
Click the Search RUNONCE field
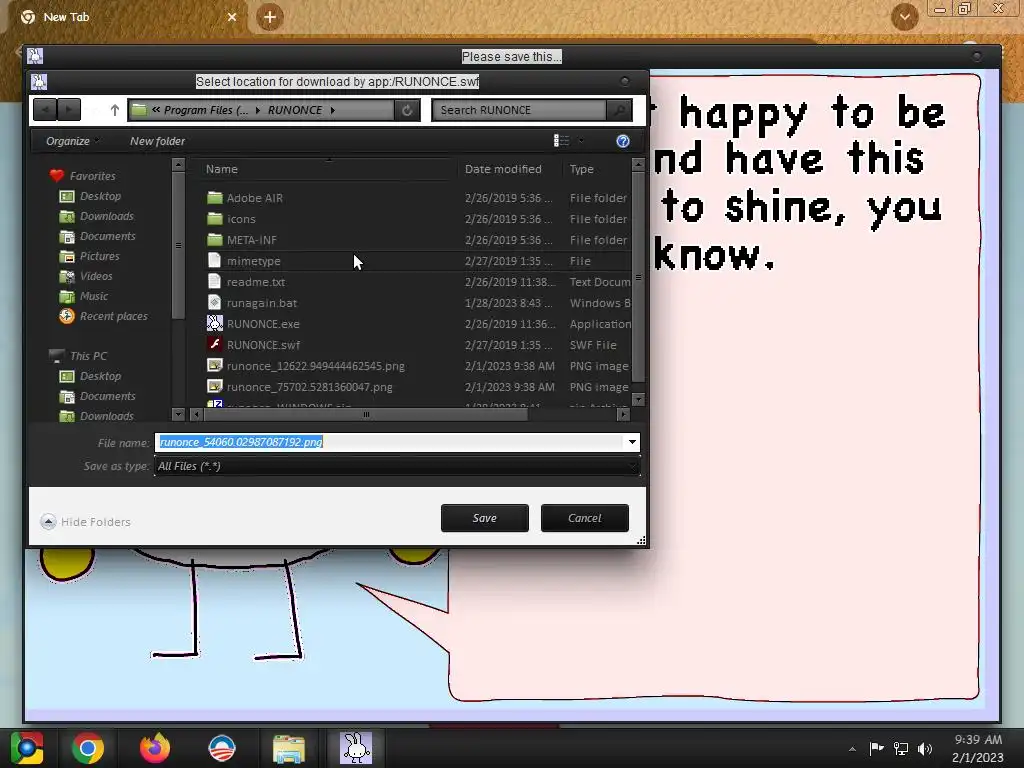pos(519,110)
